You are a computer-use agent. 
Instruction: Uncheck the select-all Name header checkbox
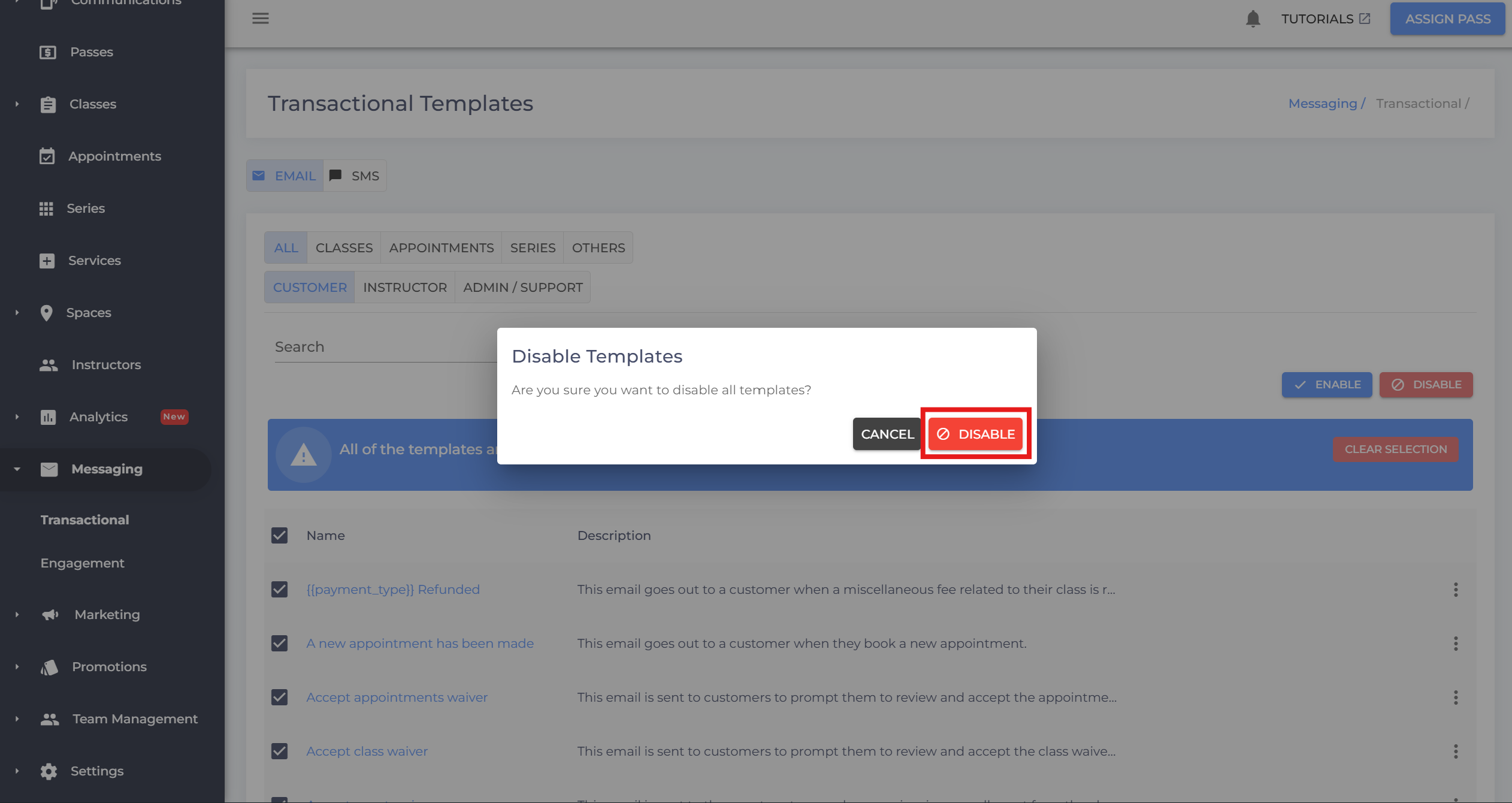[x=279, y=536]
